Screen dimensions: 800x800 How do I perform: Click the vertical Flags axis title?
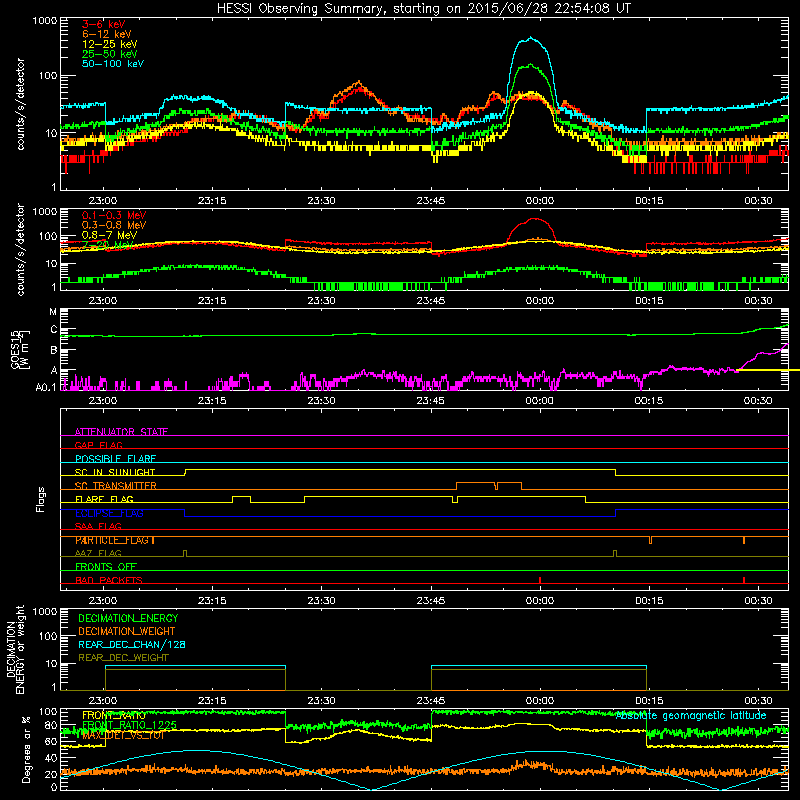tap(41, 499)
